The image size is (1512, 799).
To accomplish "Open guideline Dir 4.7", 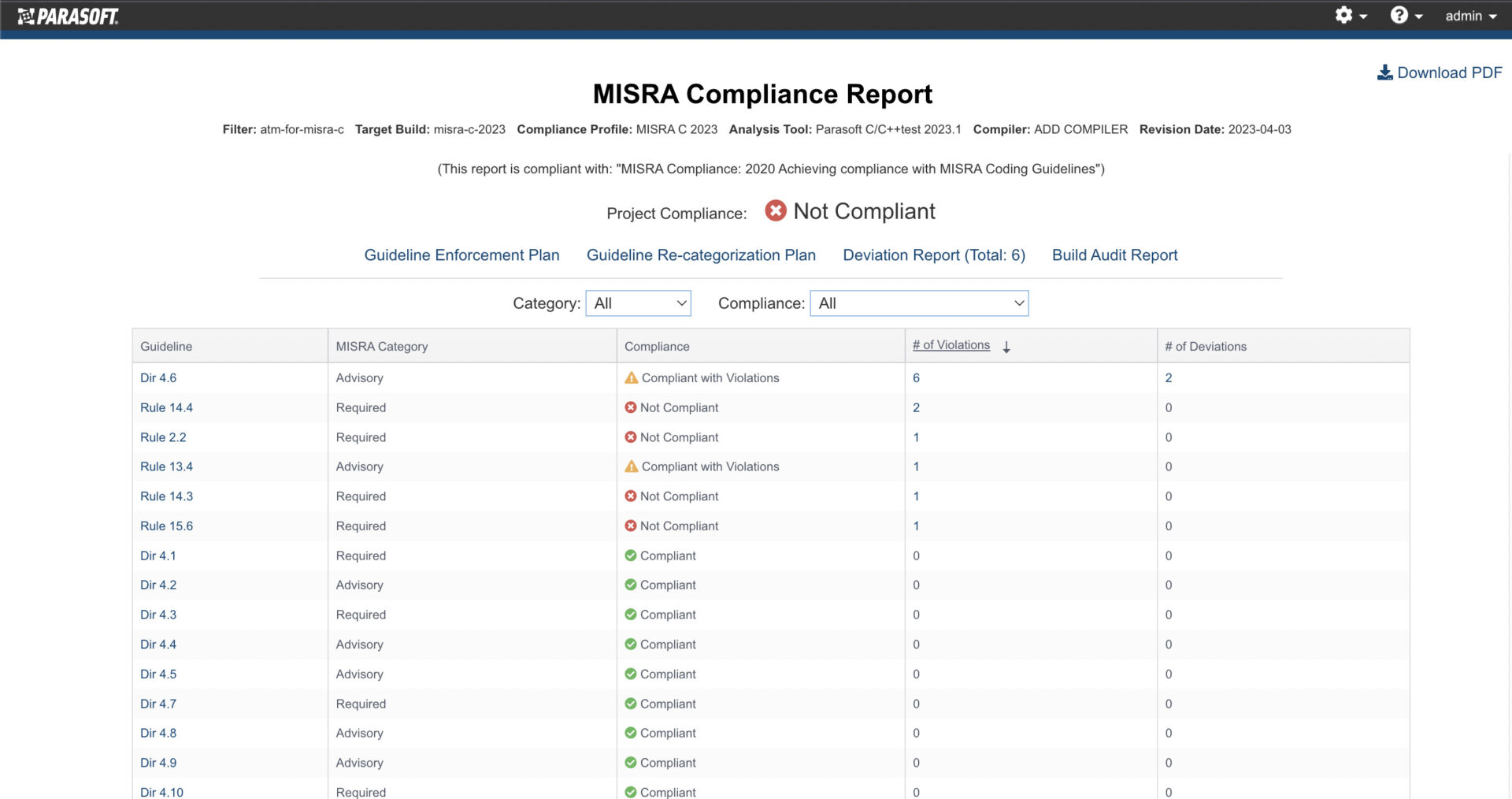I will click(158, 704).
